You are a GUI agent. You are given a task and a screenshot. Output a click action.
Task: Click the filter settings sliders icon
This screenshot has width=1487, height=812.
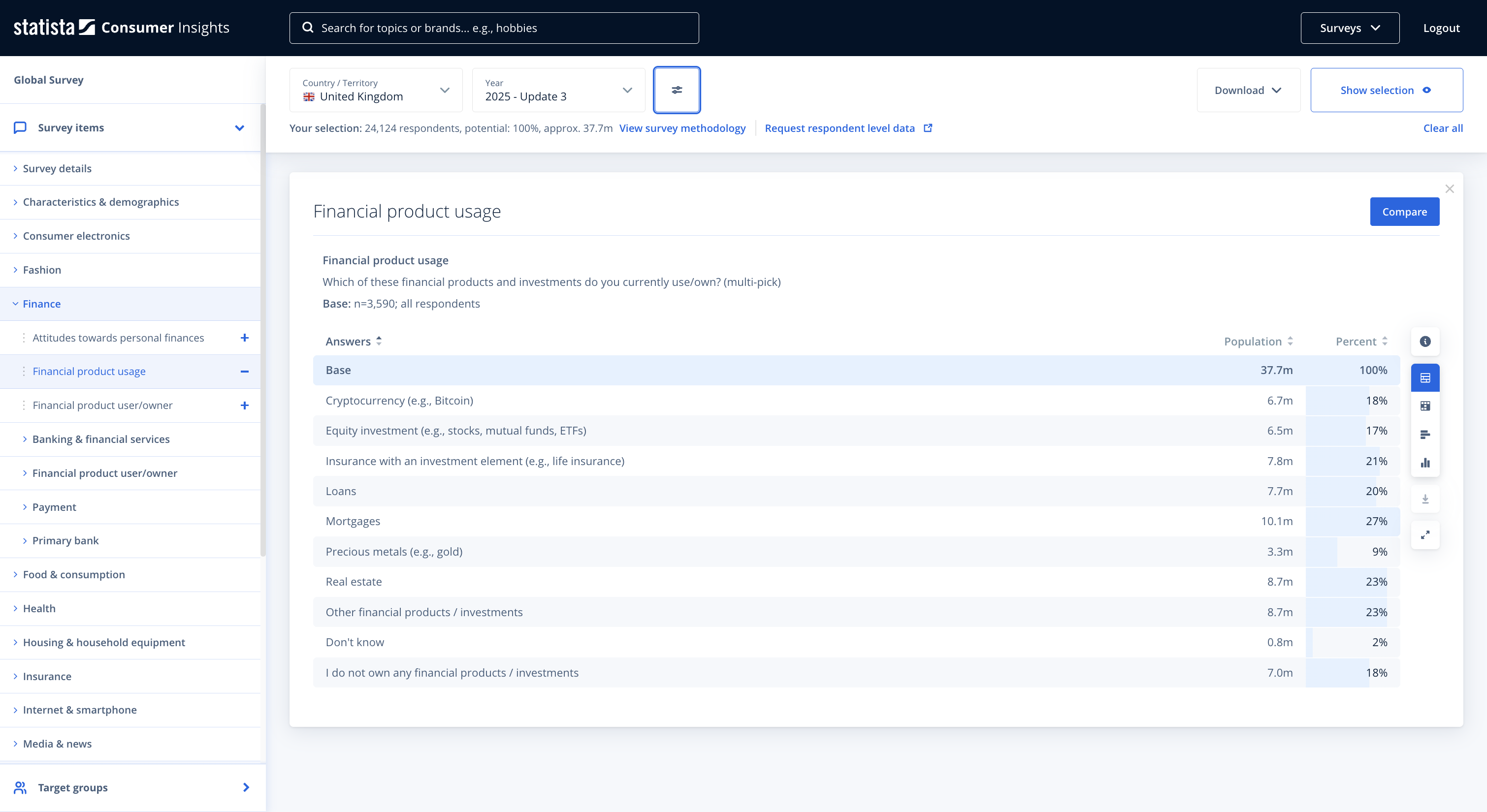tap(677, 90)
